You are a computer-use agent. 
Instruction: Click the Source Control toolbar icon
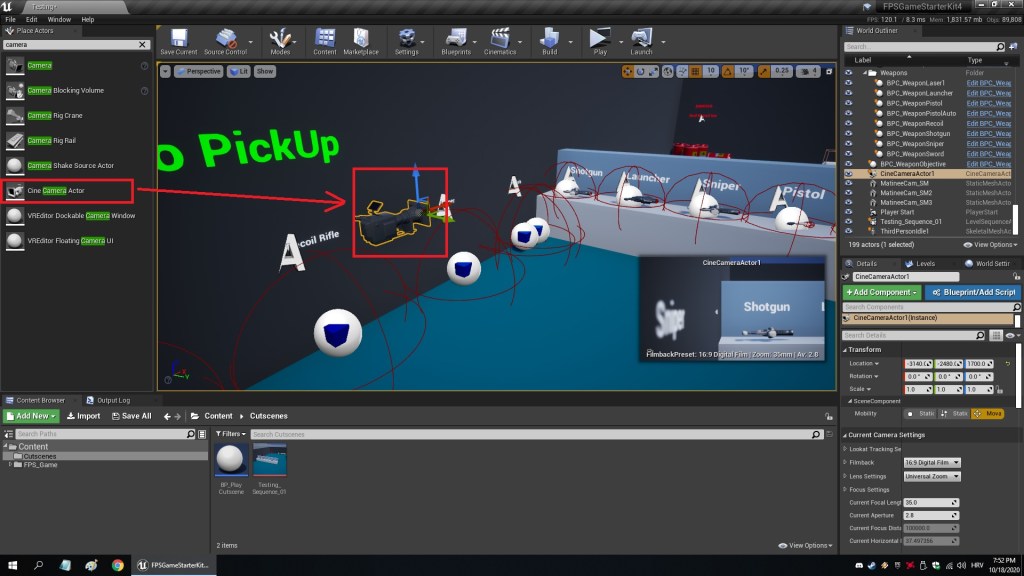pyautogui.click(x=225, y=41)
